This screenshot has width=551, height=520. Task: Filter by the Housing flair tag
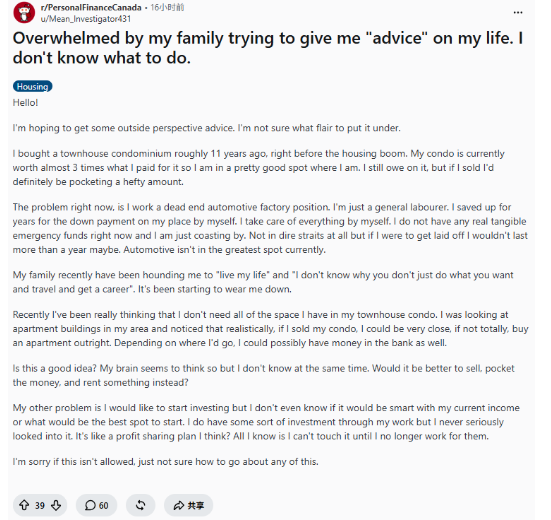33,86
